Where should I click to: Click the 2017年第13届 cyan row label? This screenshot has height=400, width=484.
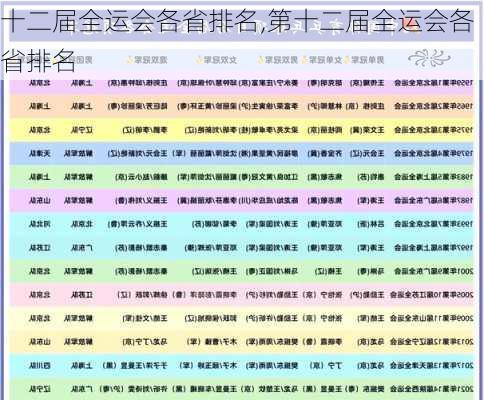tap(431, 366)
